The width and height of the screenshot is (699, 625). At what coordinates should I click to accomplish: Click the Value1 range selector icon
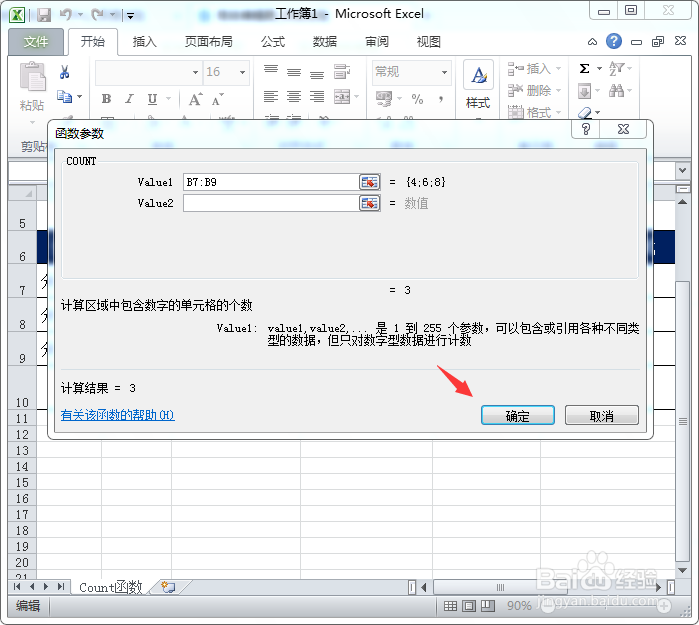pyautogui.click(x=370, y=182)
